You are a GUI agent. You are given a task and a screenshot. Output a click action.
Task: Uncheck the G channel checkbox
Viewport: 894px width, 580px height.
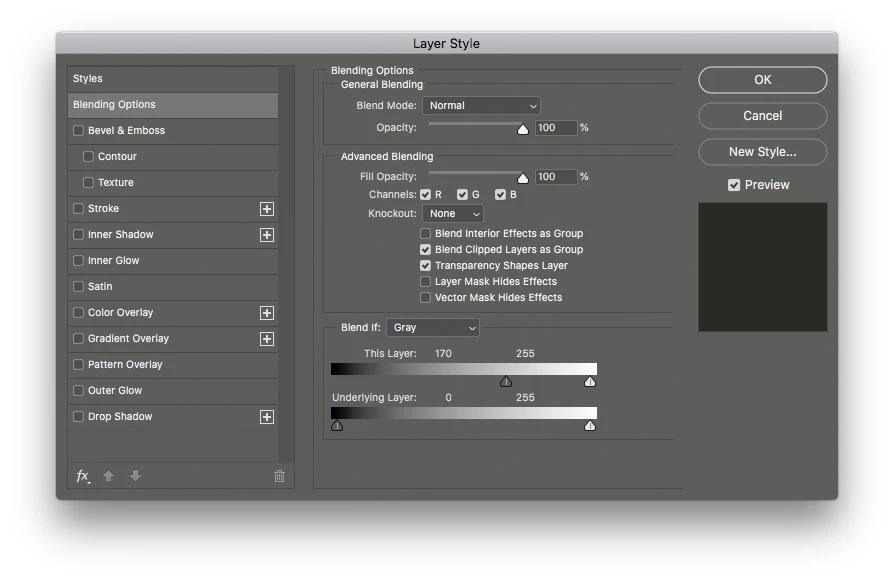462,194
